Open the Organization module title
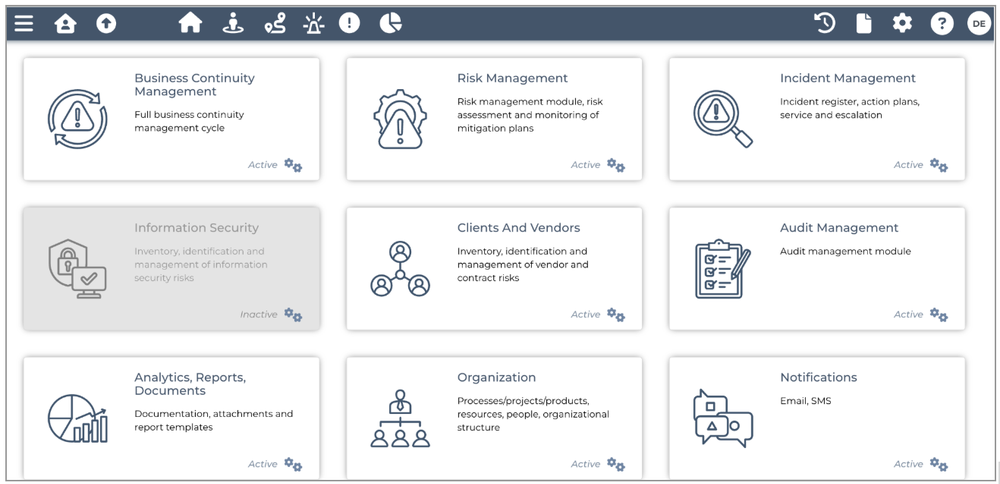1000x484 pixels. point(496,378)
